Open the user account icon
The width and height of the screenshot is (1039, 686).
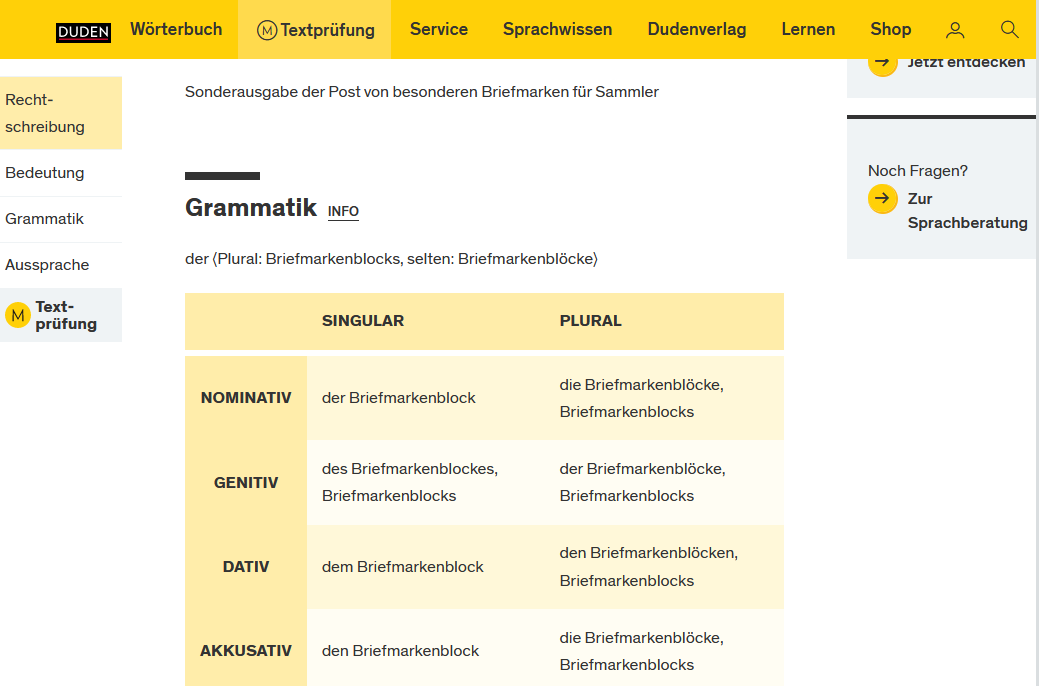point(955,30)
